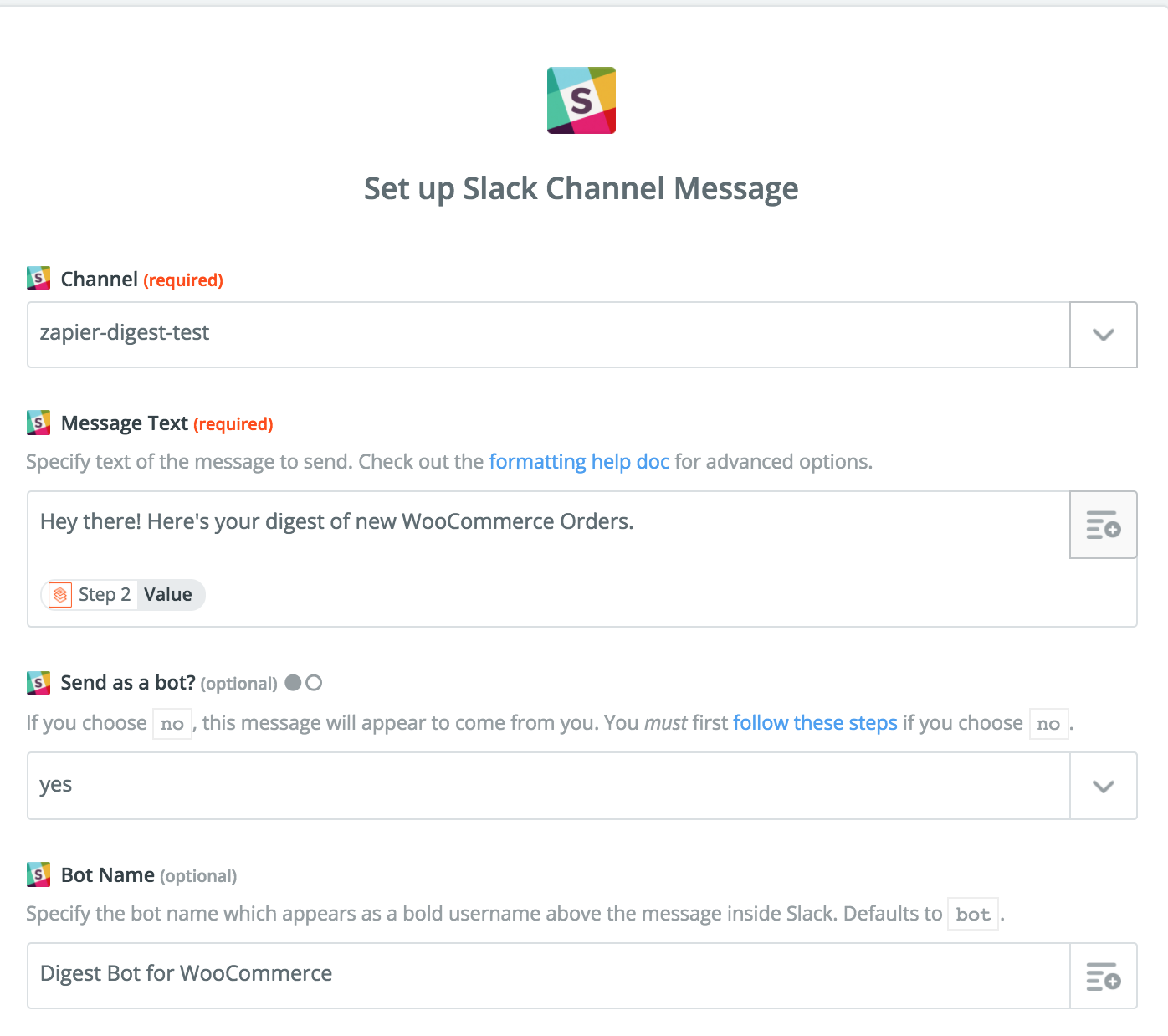The image size is (1168, 1036).
Task: Click the Slack icon beside Channel label
Action: click(38, 279)
